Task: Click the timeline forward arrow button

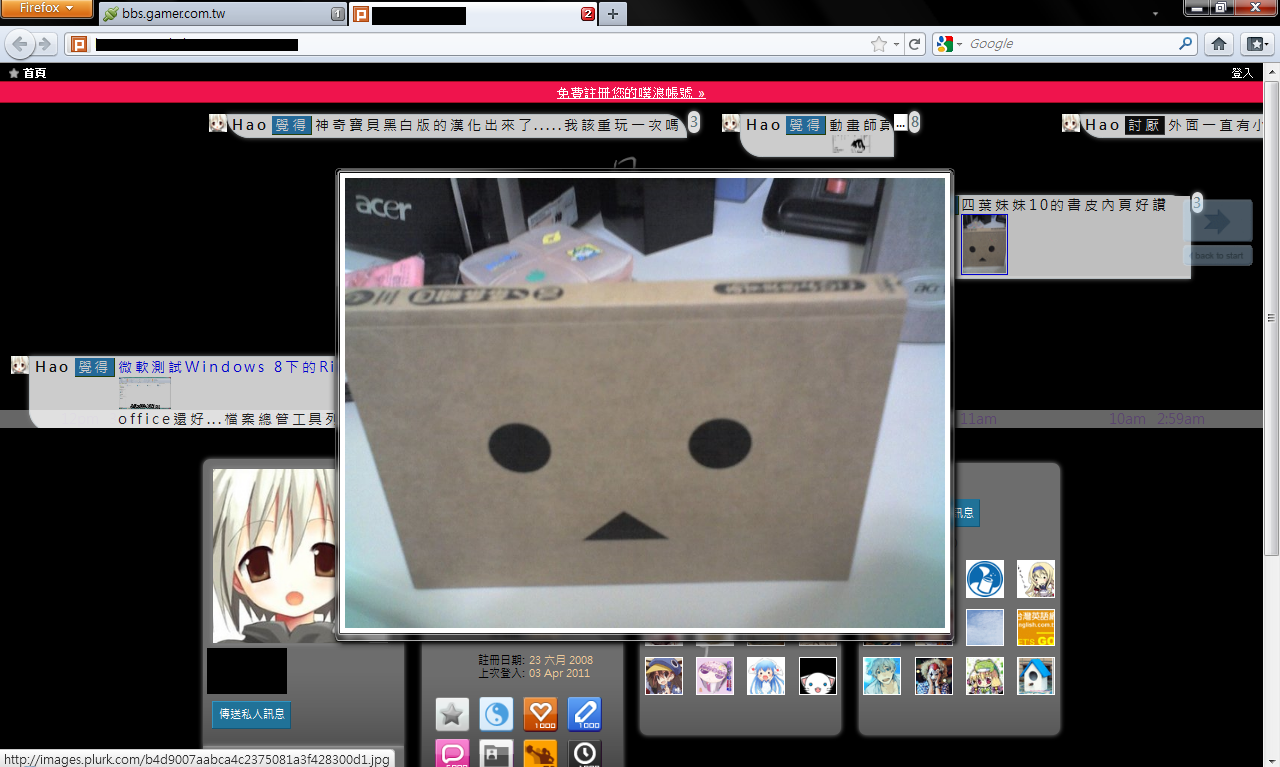Action: click(1217, 221)
